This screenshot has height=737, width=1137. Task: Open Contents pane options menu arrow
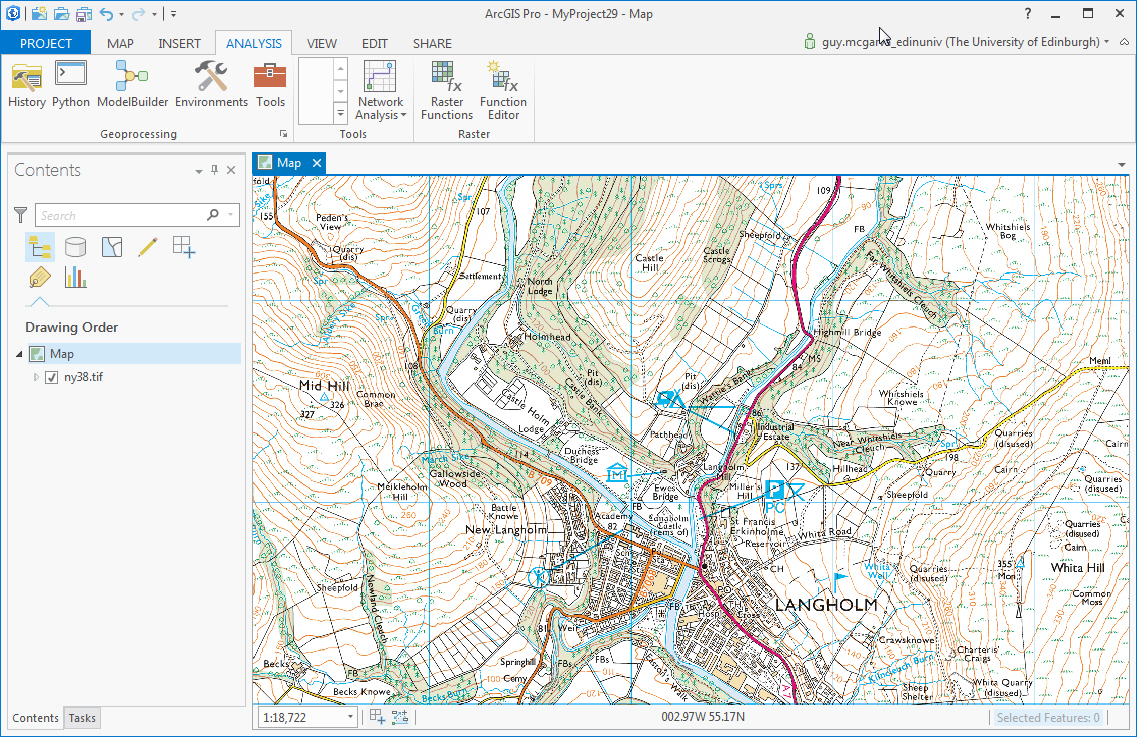click(x=199, y=171)
